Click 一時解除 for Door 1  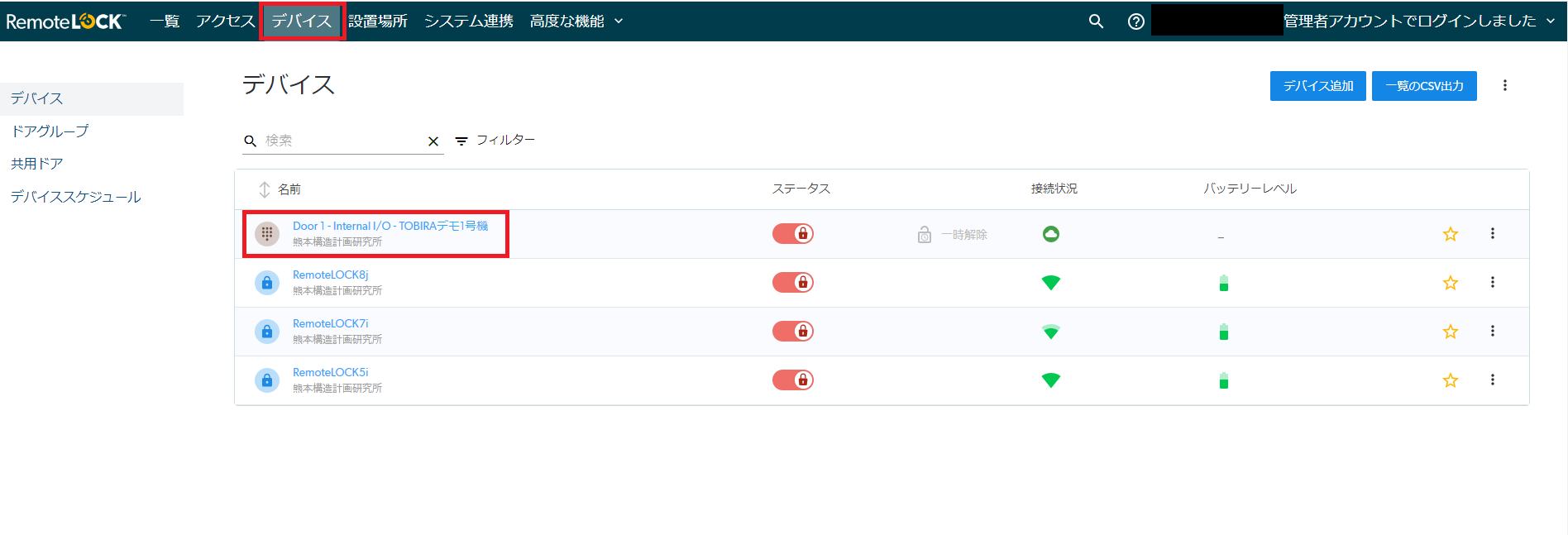click(953, 235)
